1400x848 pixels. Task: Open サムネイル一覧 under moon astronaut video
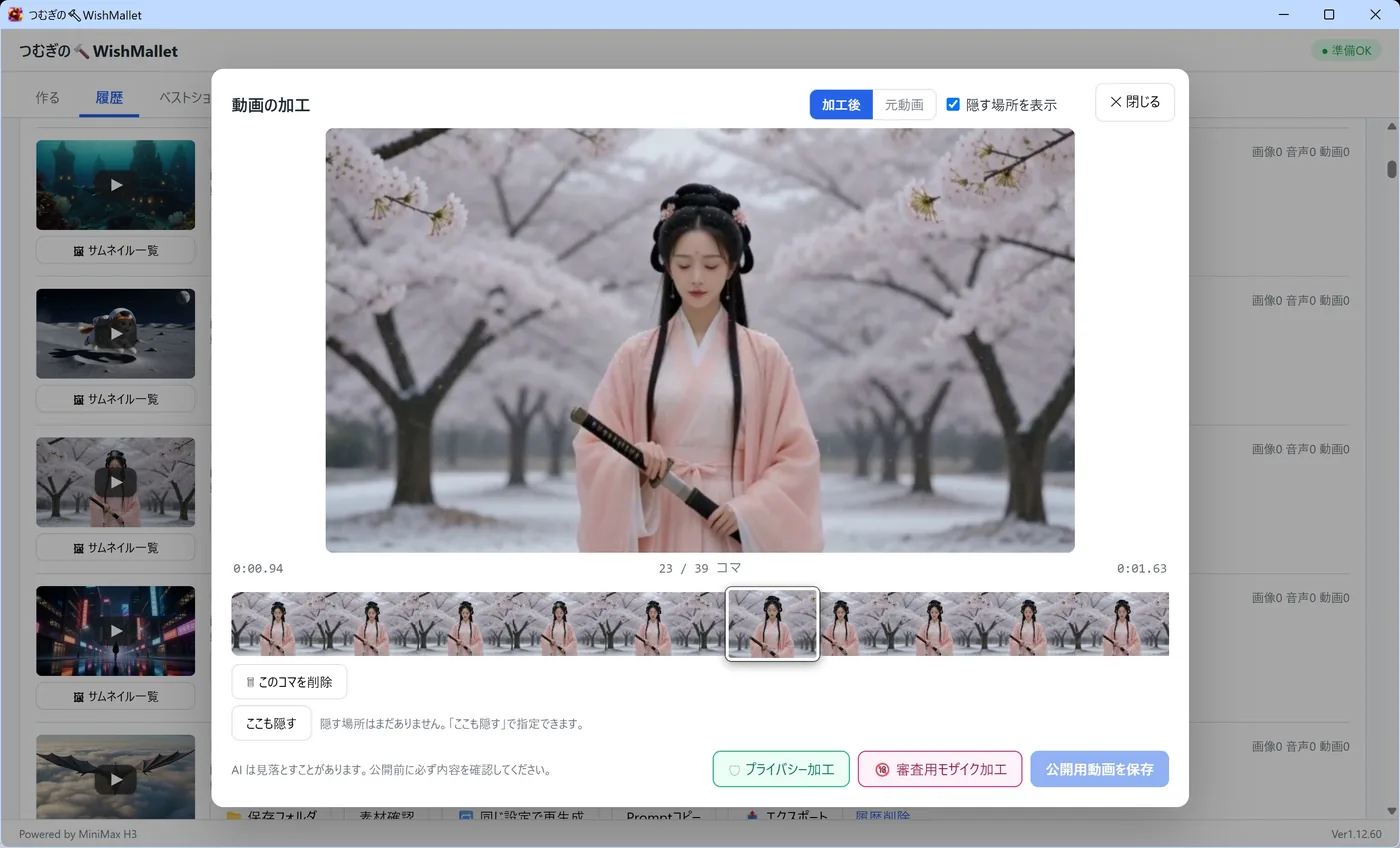pos(116,399)
